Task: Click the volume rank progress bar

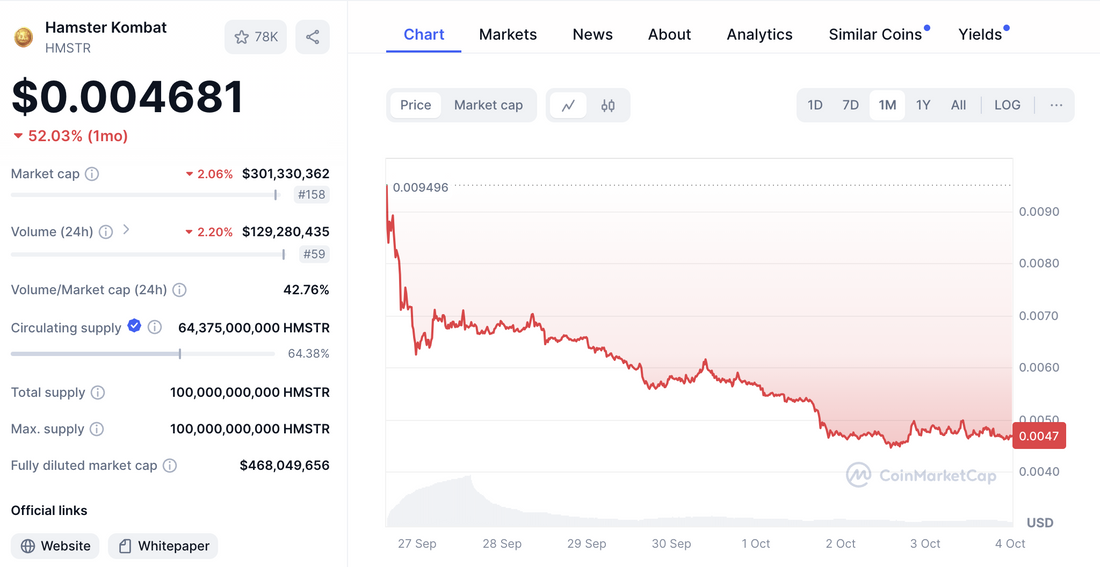Action: click(148, 254)
